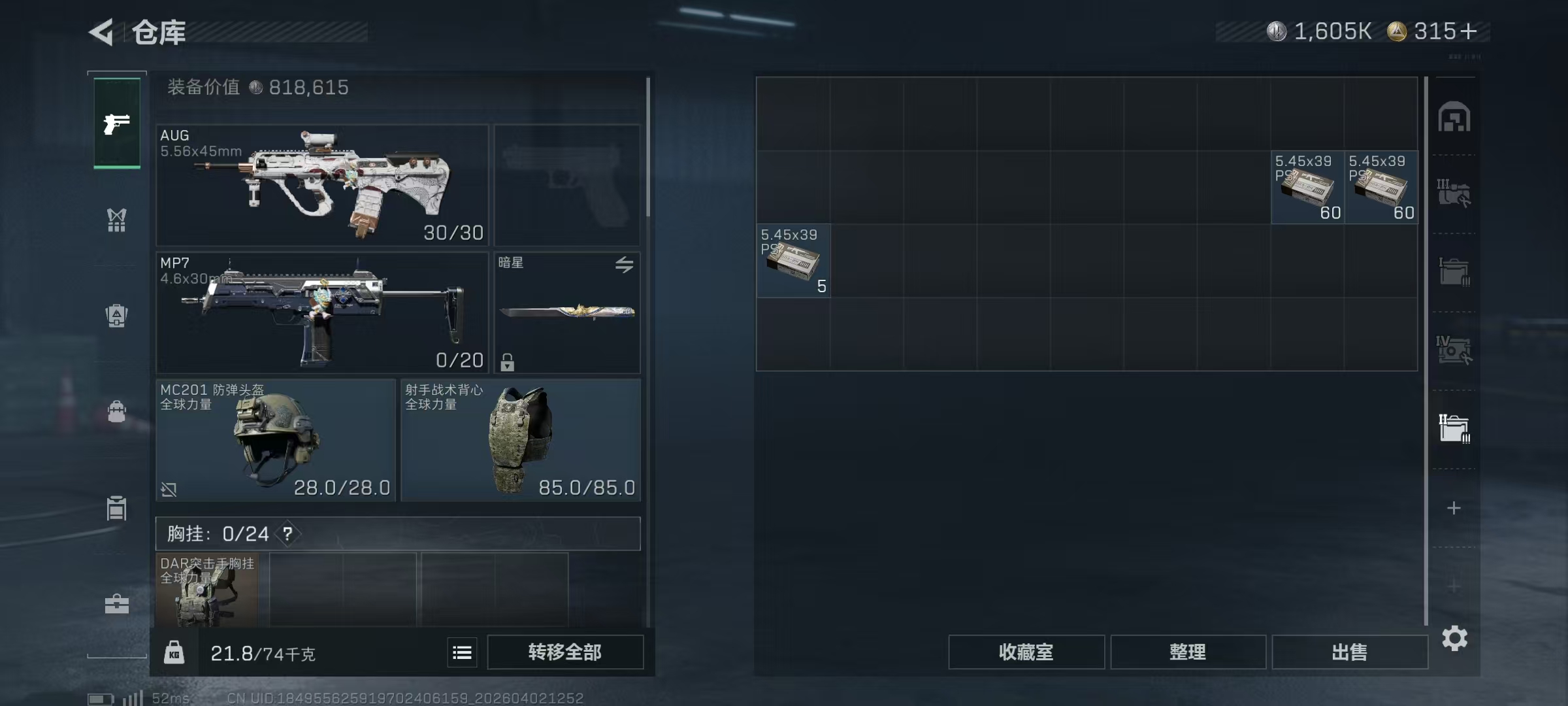
Task: Click the 转移全部 button
Action: (565, 652)
